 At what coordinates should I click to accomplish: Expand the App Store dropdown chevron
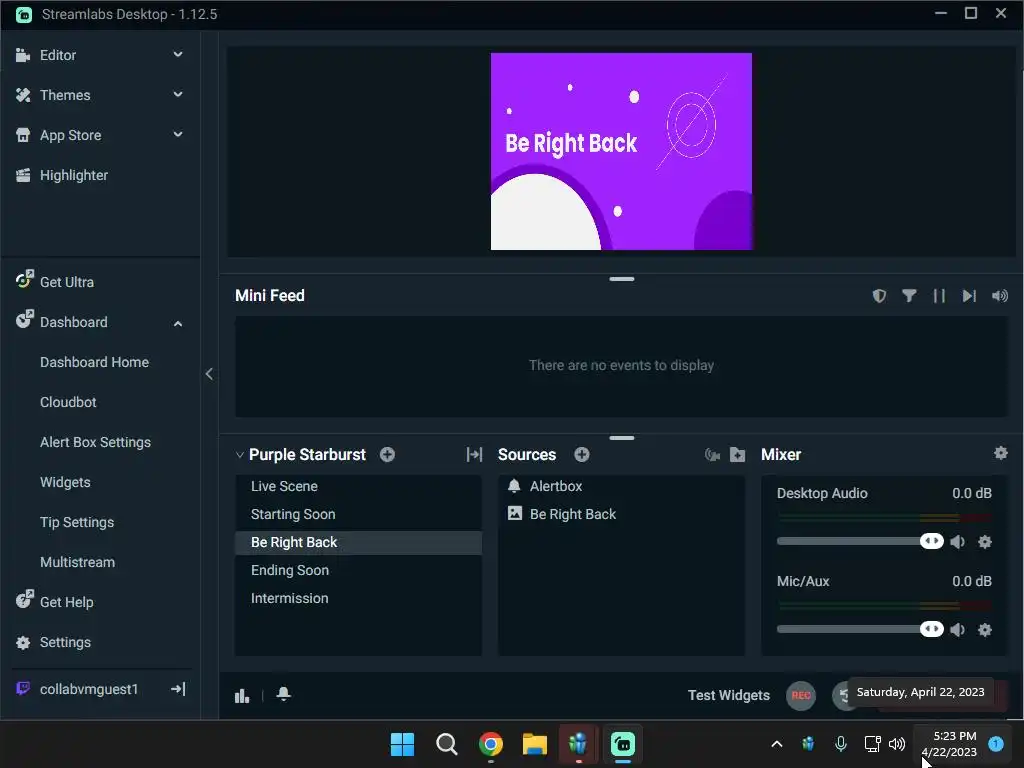(178, 135)
